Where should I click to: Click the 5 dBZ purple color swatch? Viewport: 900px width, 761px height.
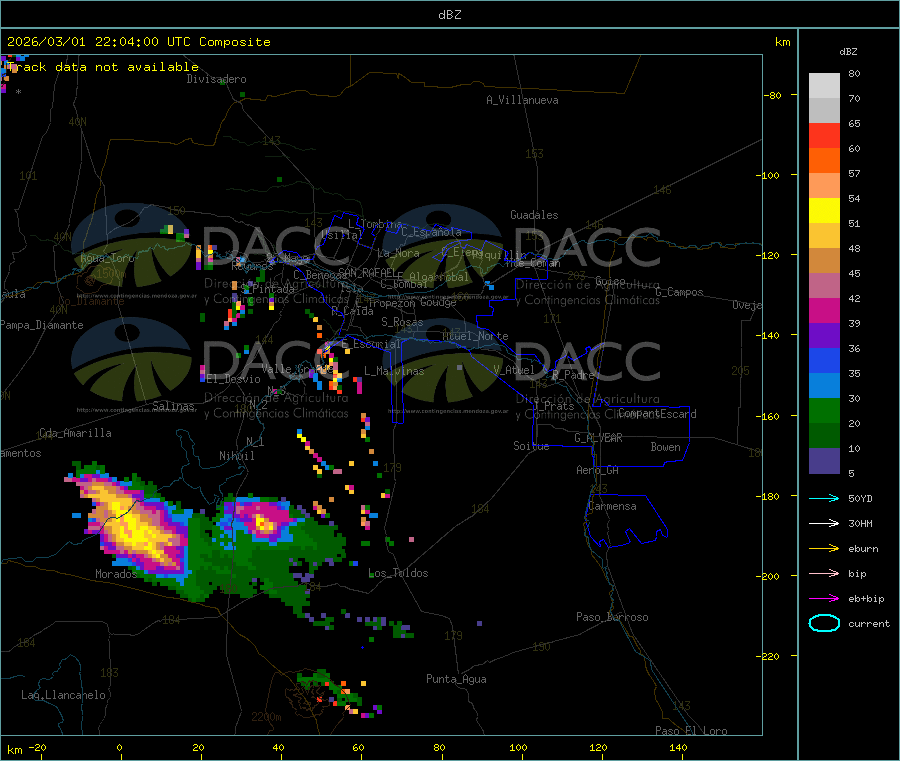pos(824,461)
